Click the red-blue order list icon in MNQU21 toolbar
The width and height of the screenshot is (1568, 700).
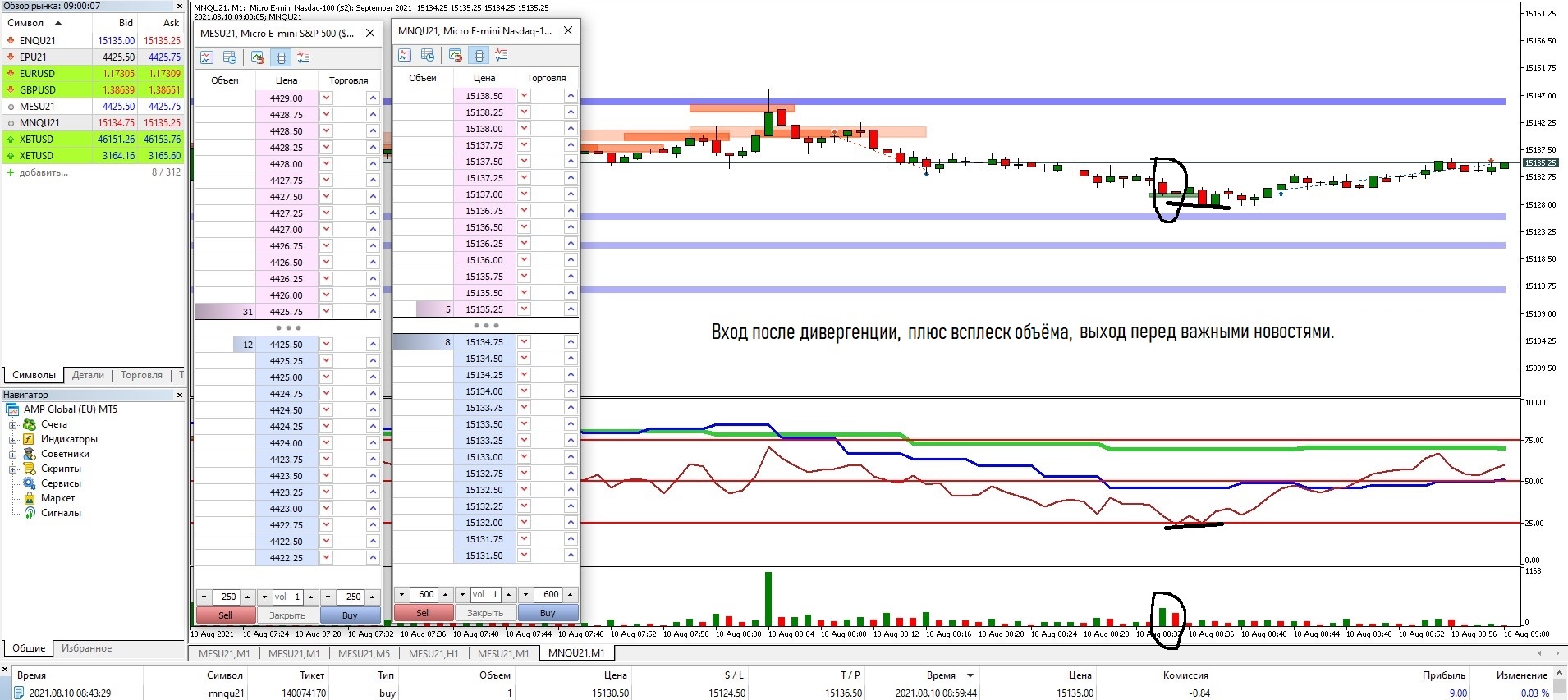coord(502,55)
